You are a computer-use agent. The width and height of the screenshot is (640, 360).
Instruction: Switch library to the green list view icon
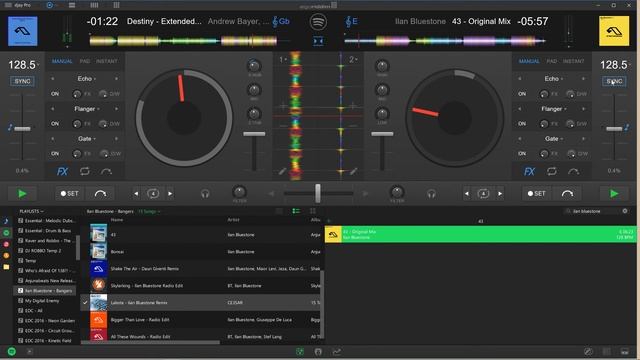point(296,211)
